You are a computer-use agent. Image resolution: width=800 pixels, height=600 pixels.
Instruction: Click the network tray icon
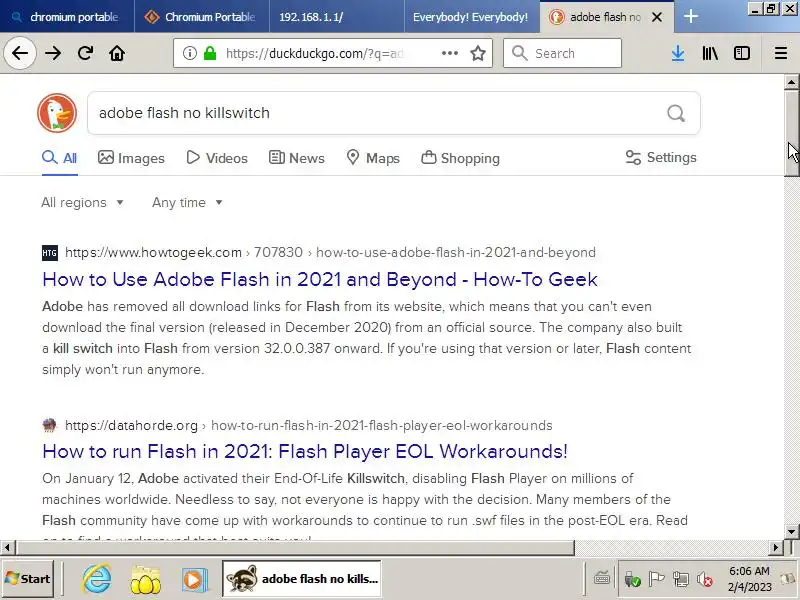point(681,579)
